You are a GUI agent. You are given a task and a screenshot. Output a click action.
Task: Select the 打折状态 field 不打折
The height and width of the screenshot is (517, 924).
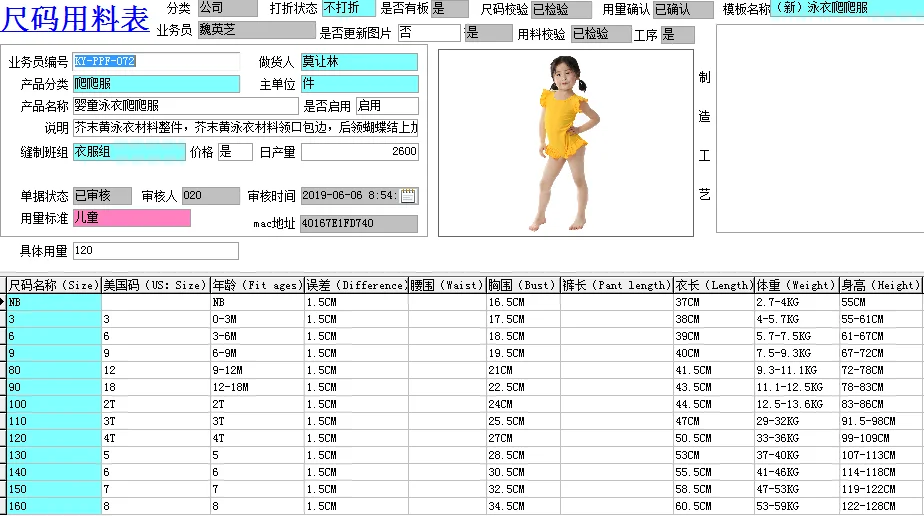coord(348,8)
